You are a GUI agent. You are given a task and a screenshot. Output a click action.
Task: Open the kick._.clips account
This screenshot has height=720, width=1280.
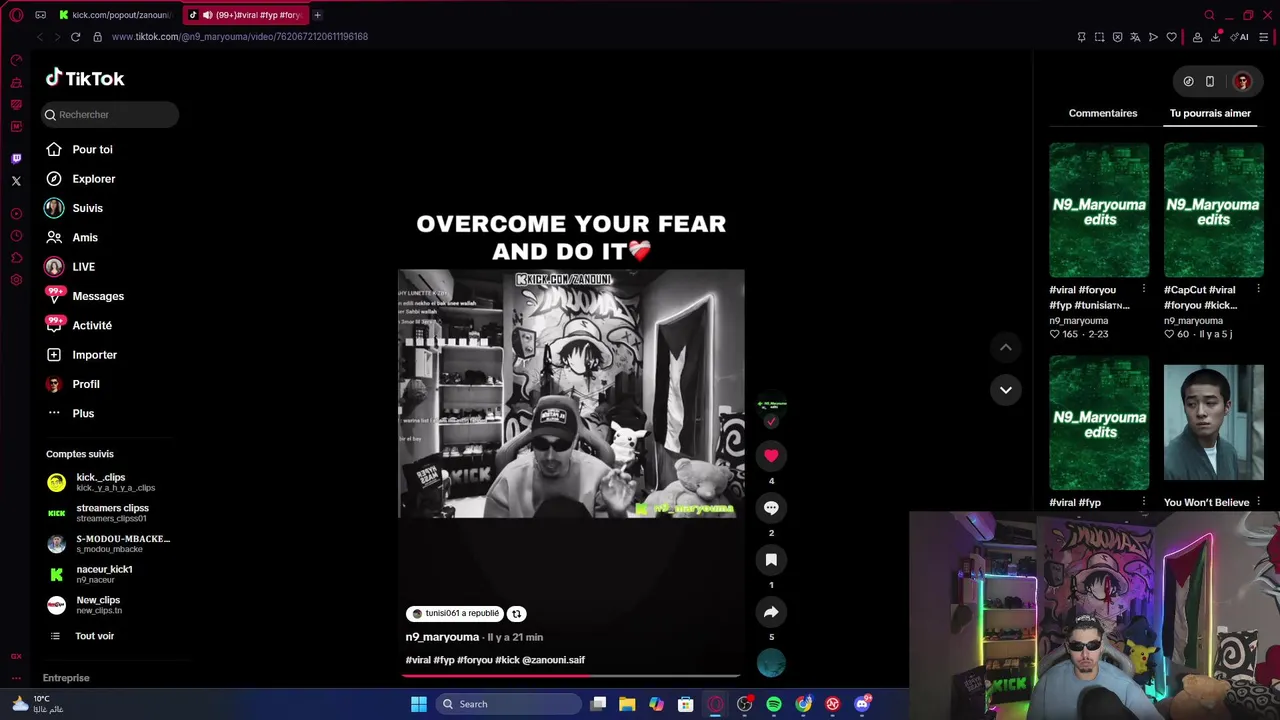[x=110, y=482]
